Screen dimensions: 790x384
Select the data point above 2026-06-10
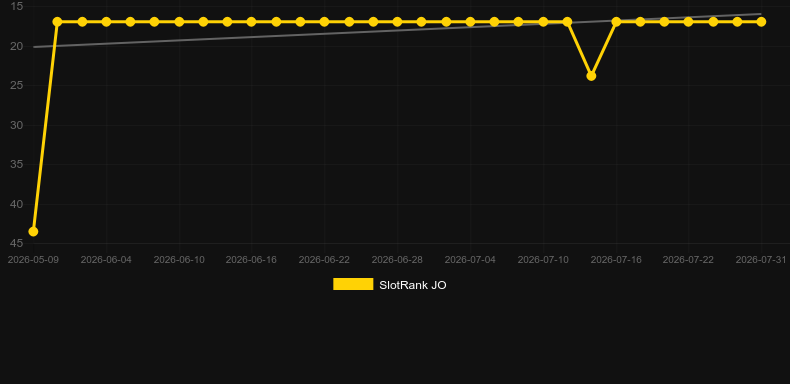[179, 22]
